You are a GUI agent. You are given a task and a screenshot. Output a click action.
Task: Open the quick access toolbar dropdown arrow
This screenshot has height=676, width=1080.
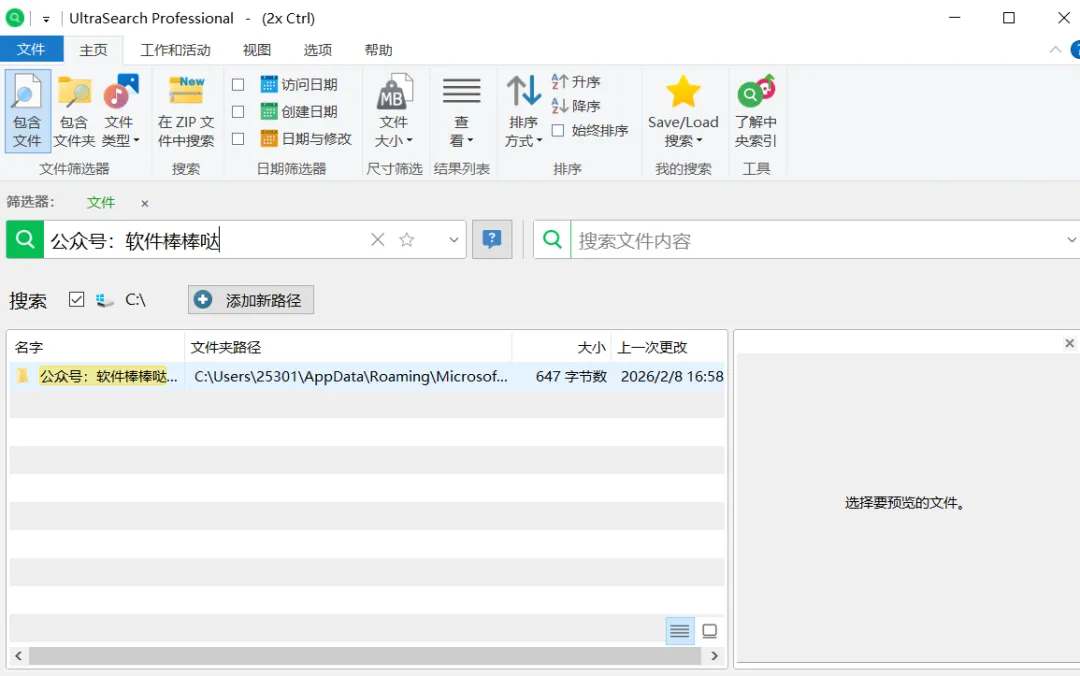[x=46, y=19]
